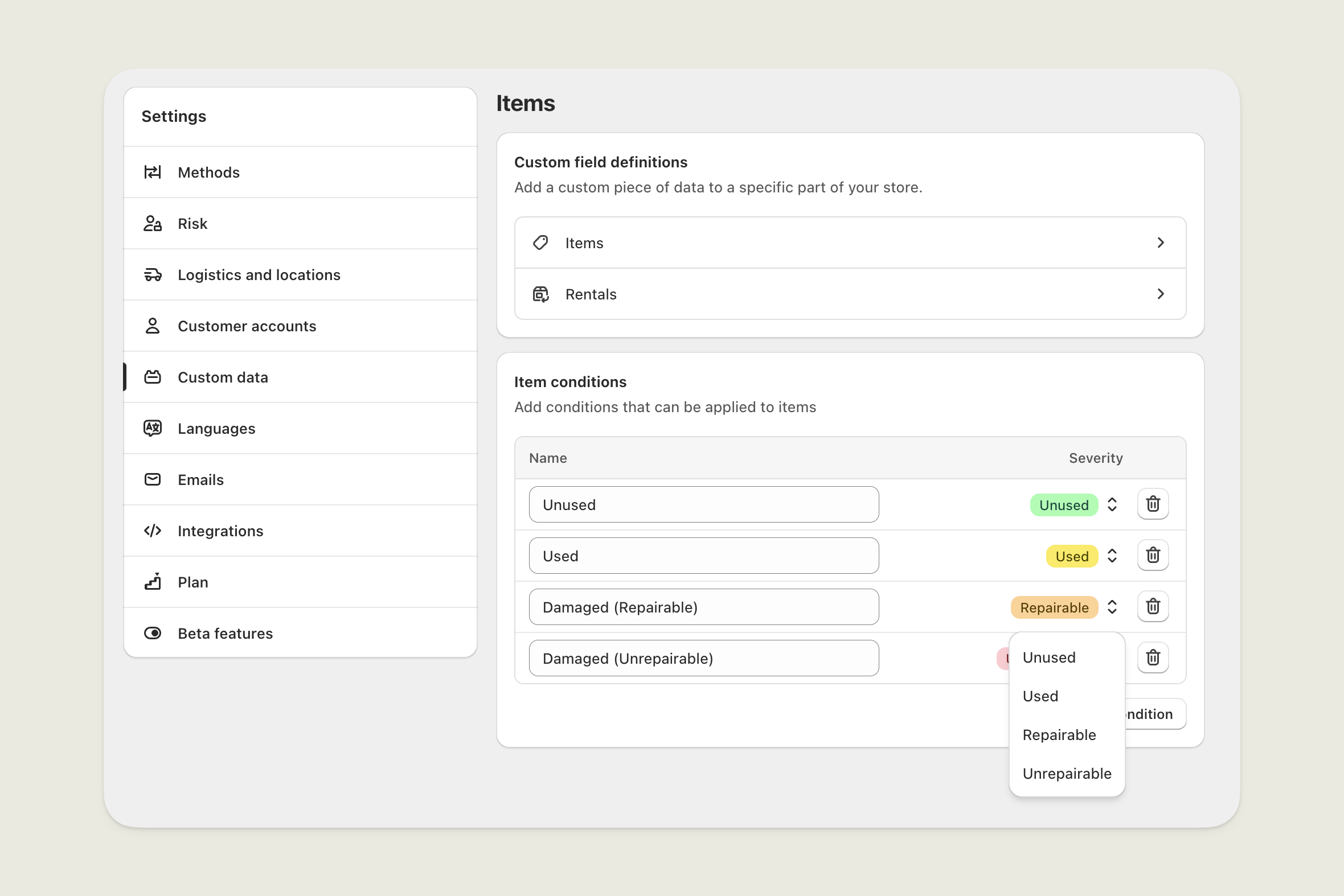Click the Methods transfer icon in sidebar
Screen dimensions: 1344x896
pos(152,172)
